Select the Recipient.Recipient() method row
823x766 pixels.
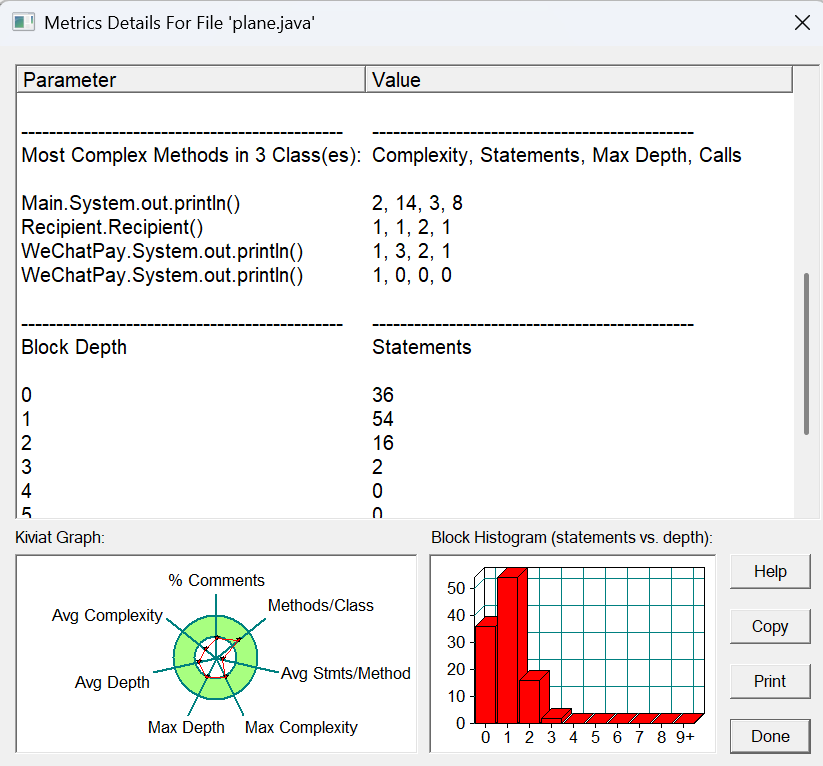pos(112,228)
